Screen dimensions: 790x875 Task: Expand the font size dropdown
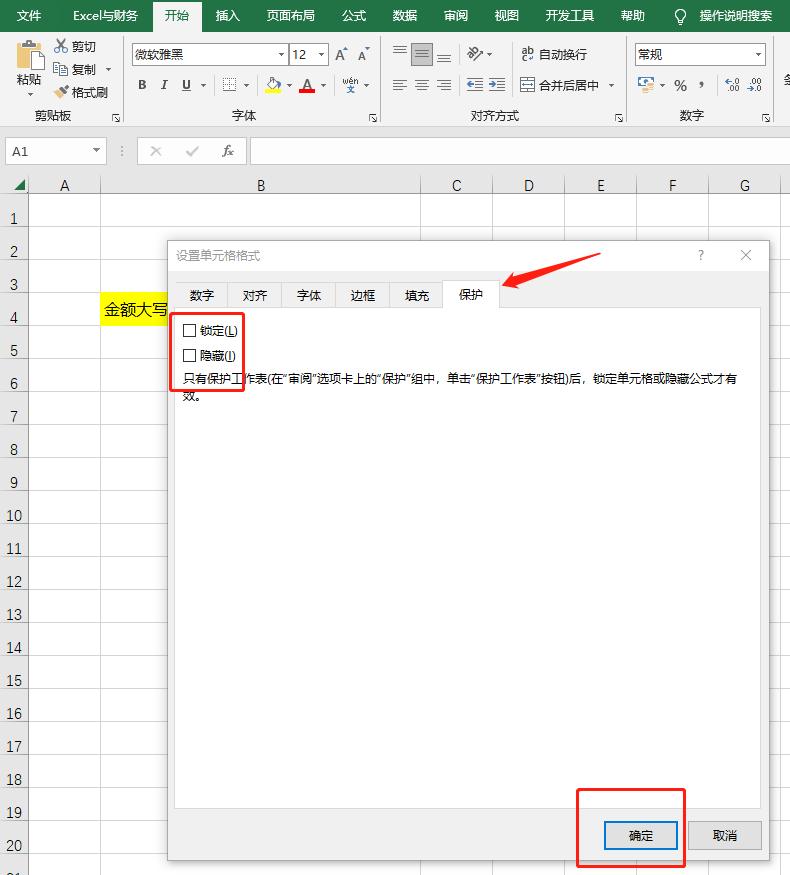pyautogui.click(x=321, y=55)
